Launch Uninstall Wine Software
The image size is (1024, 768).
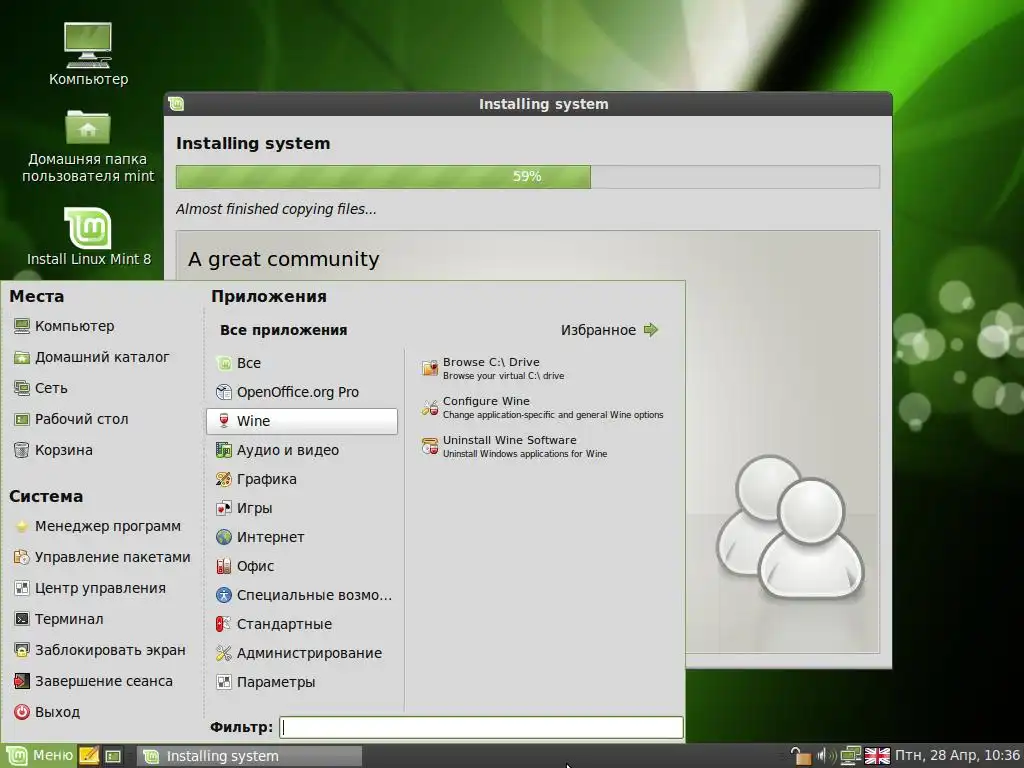514,447
